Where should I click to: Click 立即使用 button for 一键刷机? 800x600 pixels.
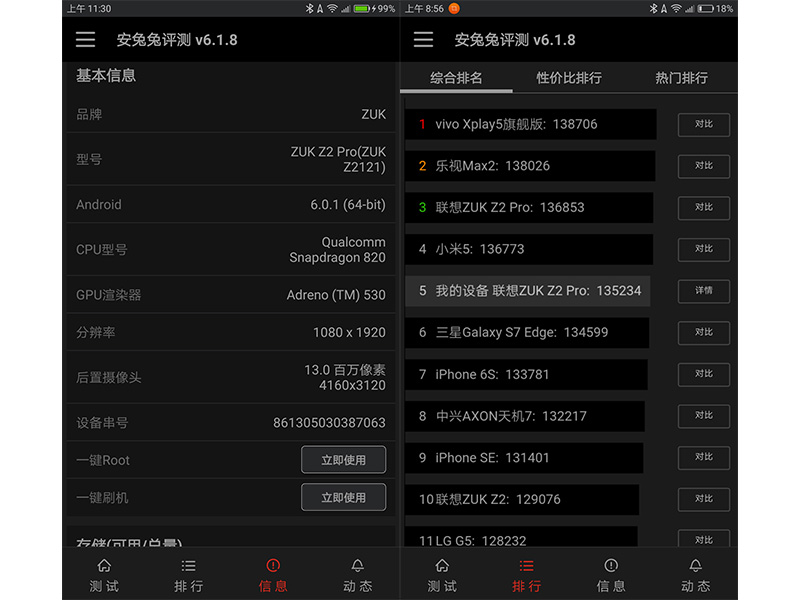pos(343,497)
